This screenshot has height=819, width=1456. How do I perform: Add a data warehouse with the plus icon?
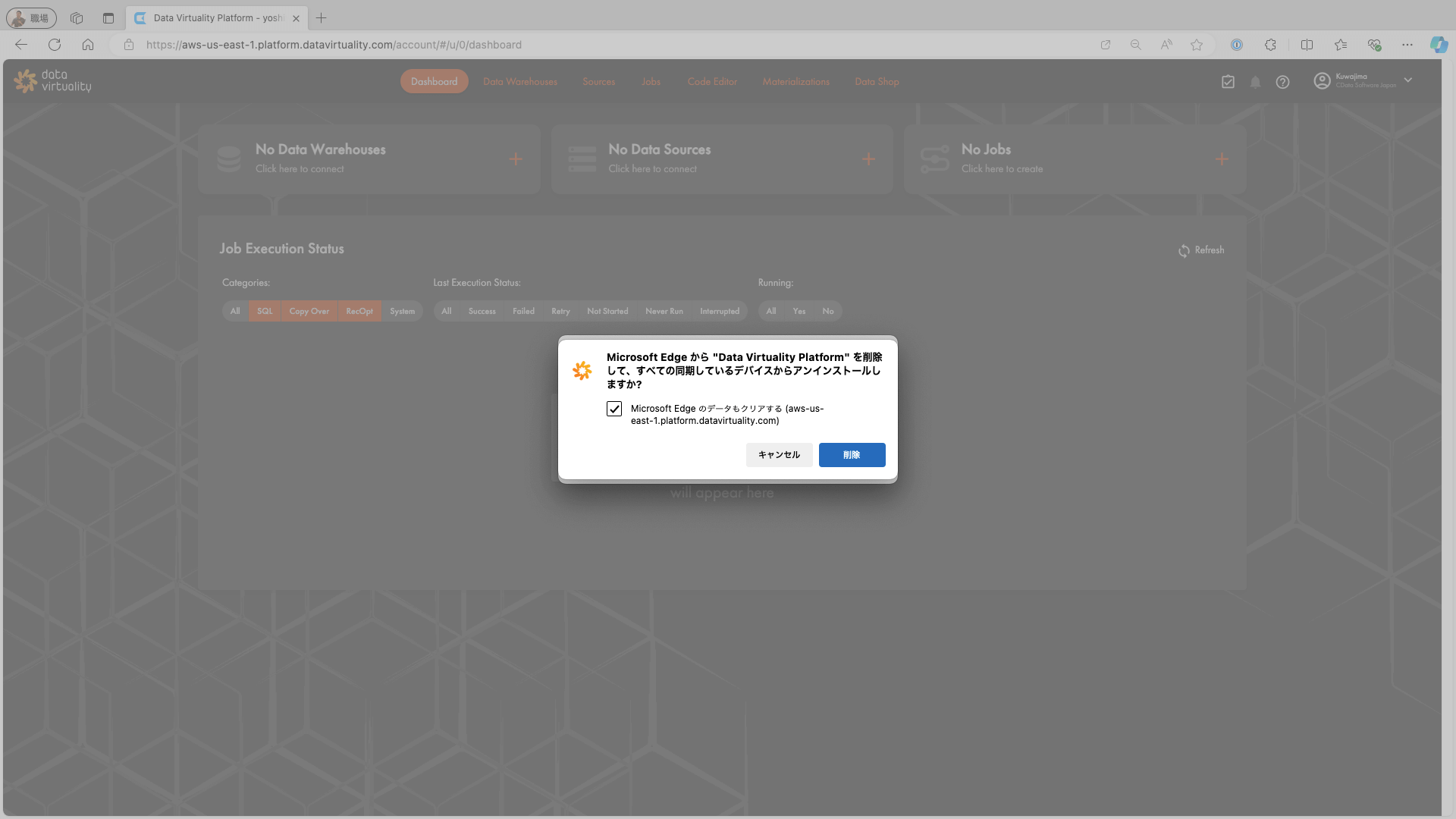point(516,159)
